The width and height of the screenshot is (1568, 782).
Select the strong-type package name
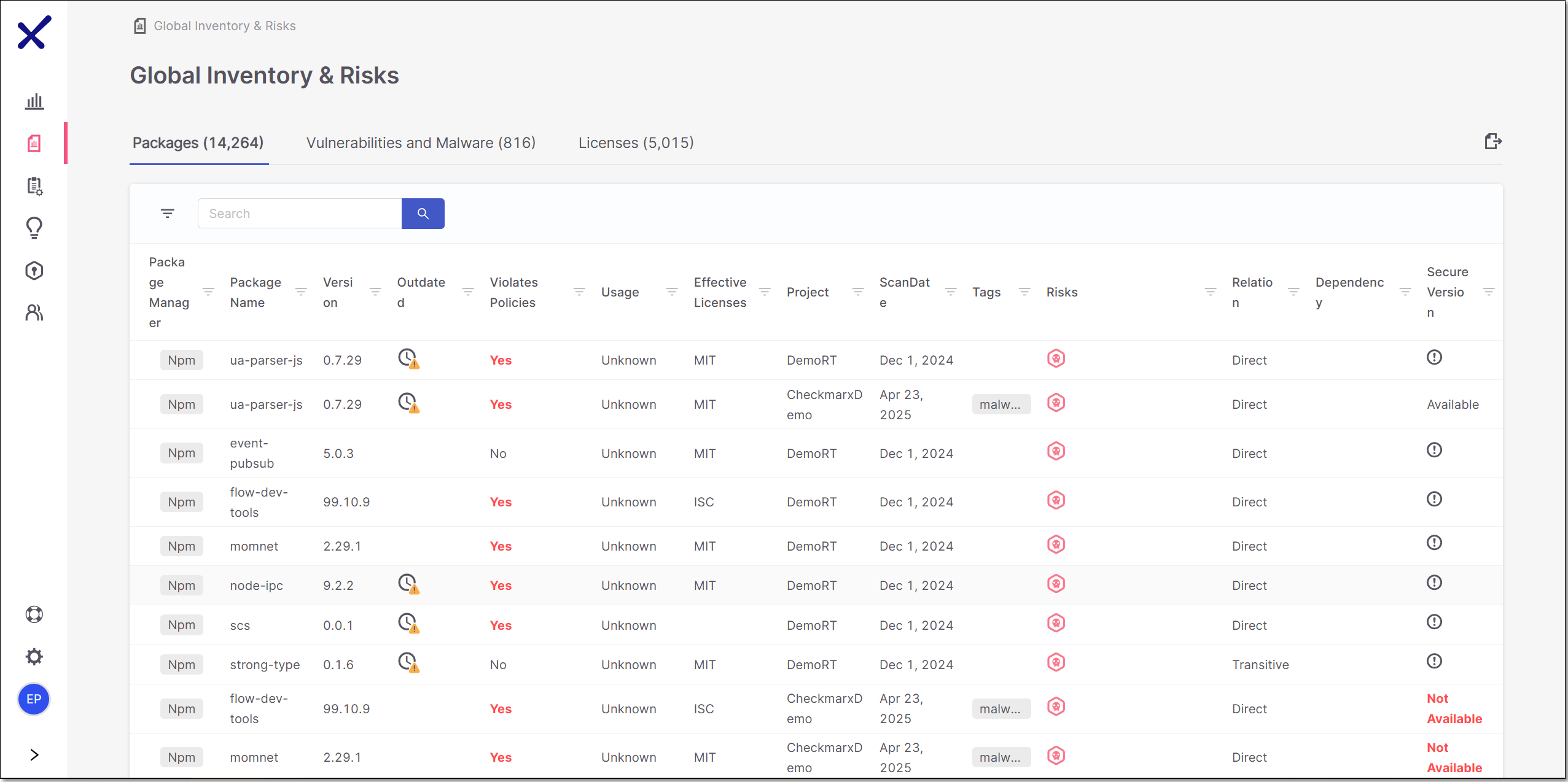click(x=265, y=665)
